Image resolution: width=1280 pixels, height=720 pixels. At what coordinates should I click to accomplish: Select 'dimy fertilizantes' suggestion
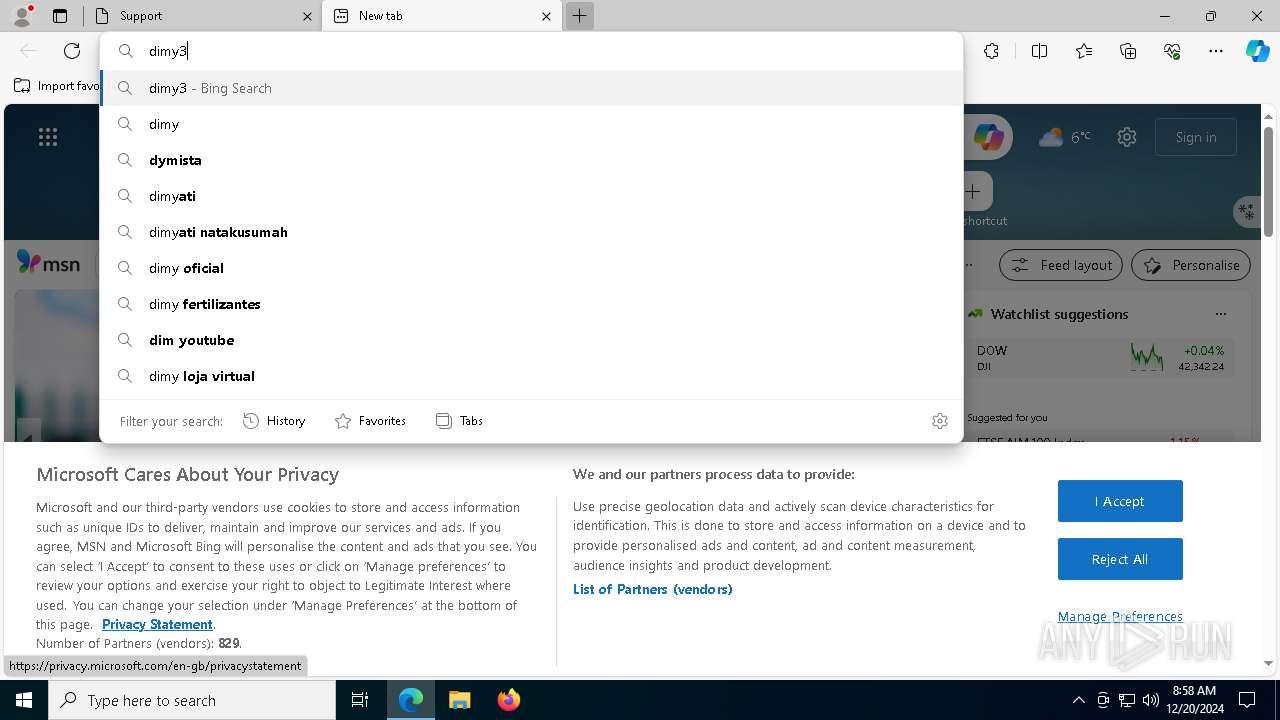click(531, 304)
